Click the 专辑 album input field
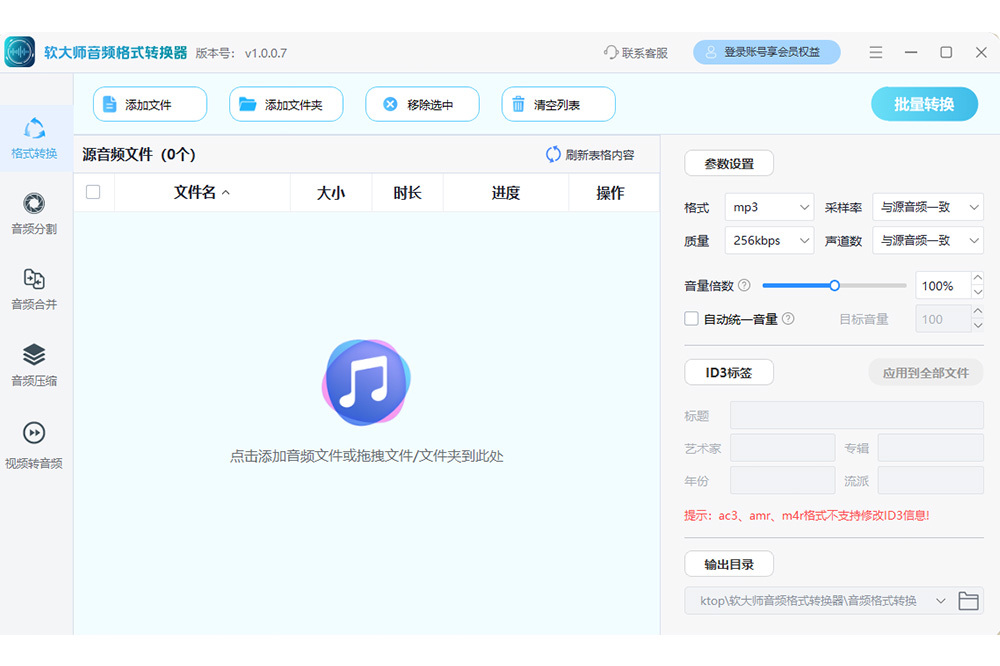1000x666 pixels. (930, 448)
